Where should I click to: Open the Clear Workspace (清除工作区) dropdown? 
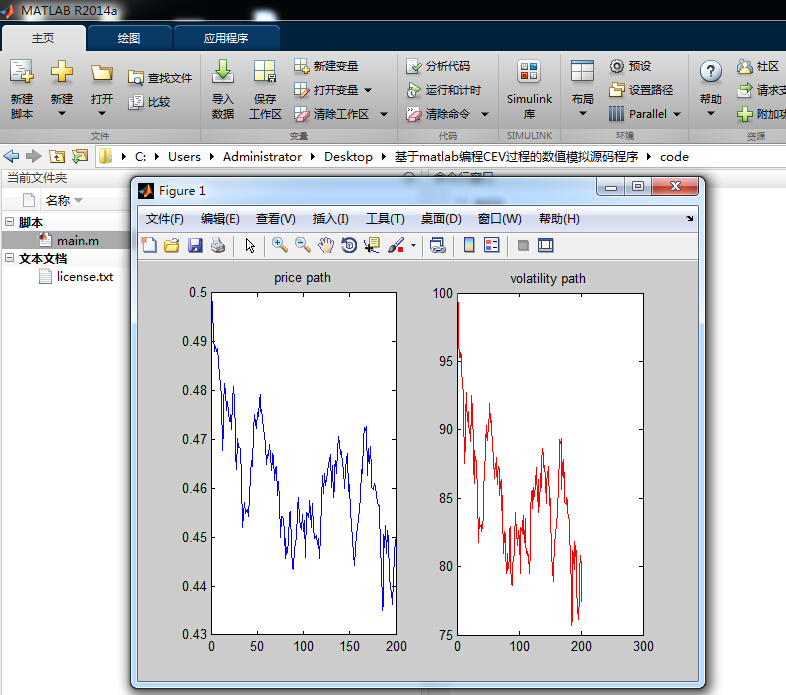click(x=384, y=114)
